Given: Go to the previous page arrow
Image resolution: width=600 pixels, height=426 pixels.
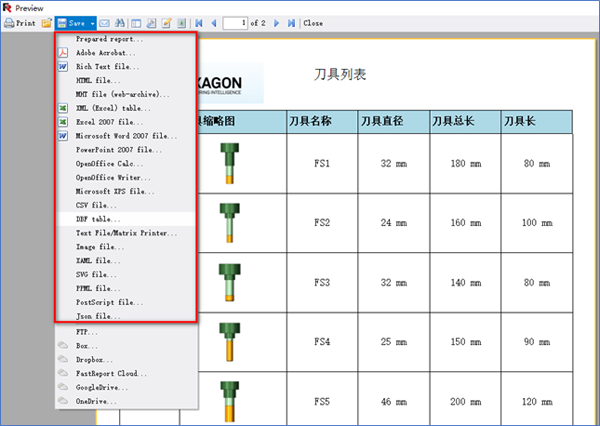Looking at the screenshot, I should 213,22.
